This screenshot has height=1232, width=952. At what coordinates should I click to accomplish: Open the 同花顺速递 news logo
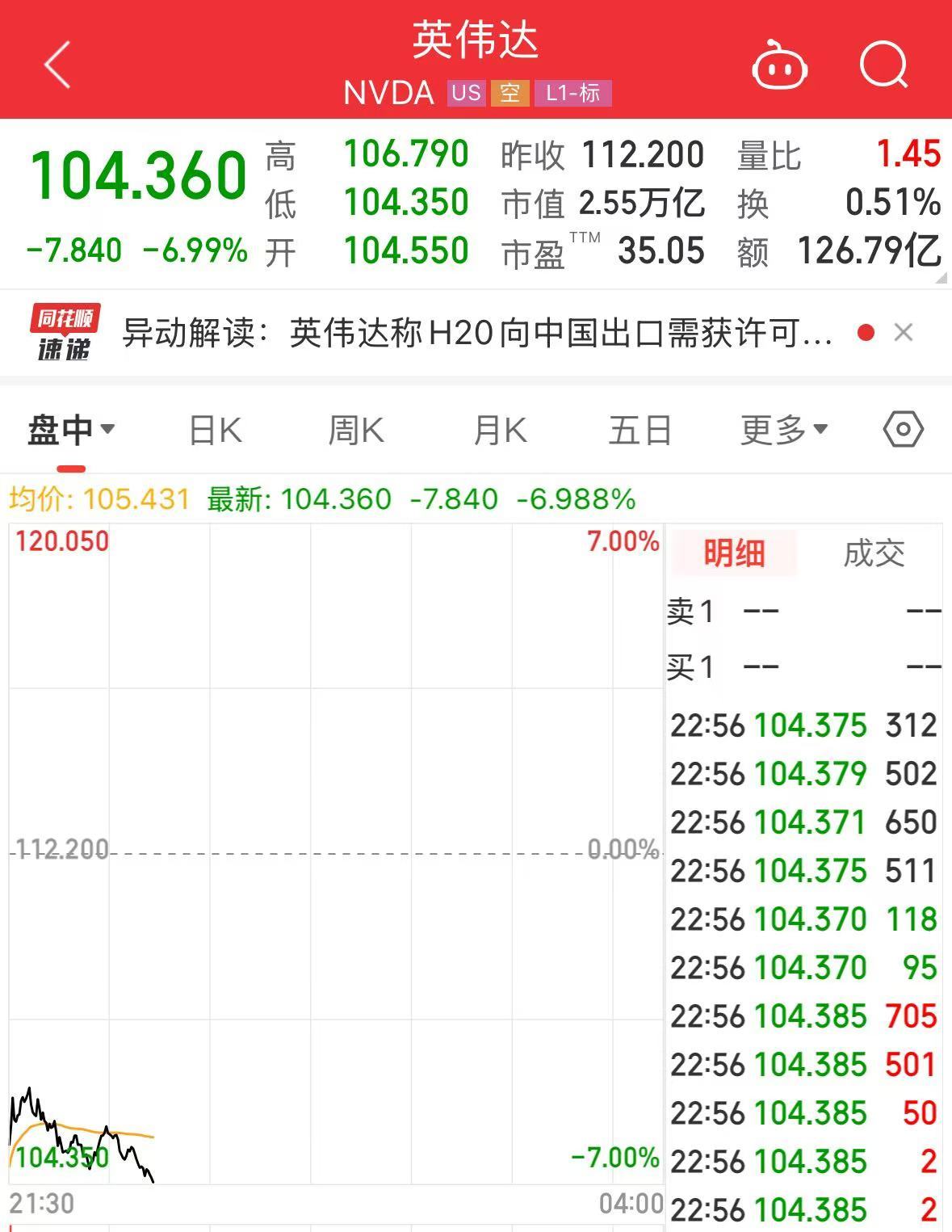[65, 332]
